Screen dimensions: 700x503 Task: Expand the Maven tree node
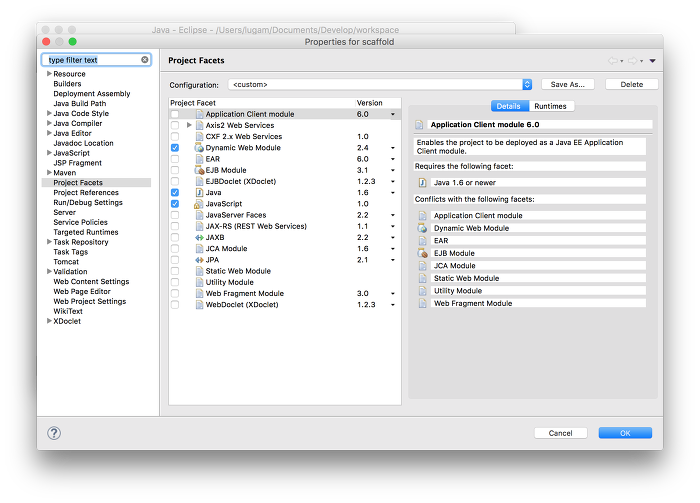click(49, 173)
